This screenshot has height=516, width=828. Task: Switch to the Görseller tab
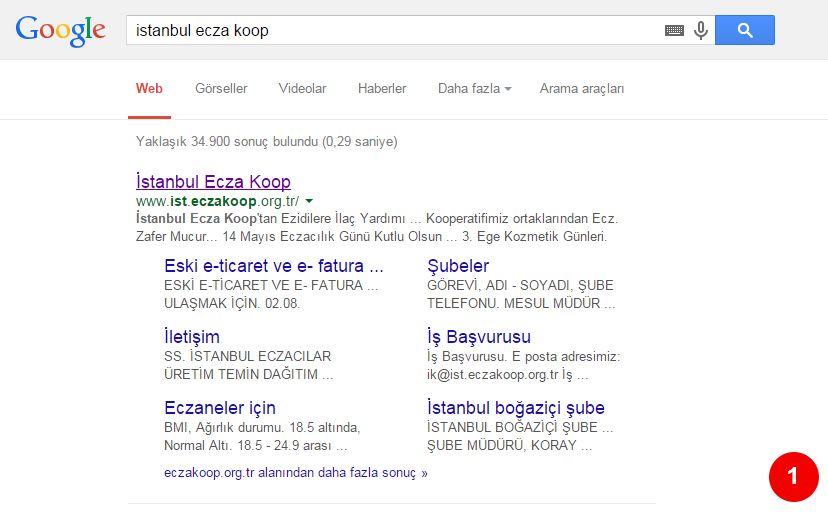221,89
